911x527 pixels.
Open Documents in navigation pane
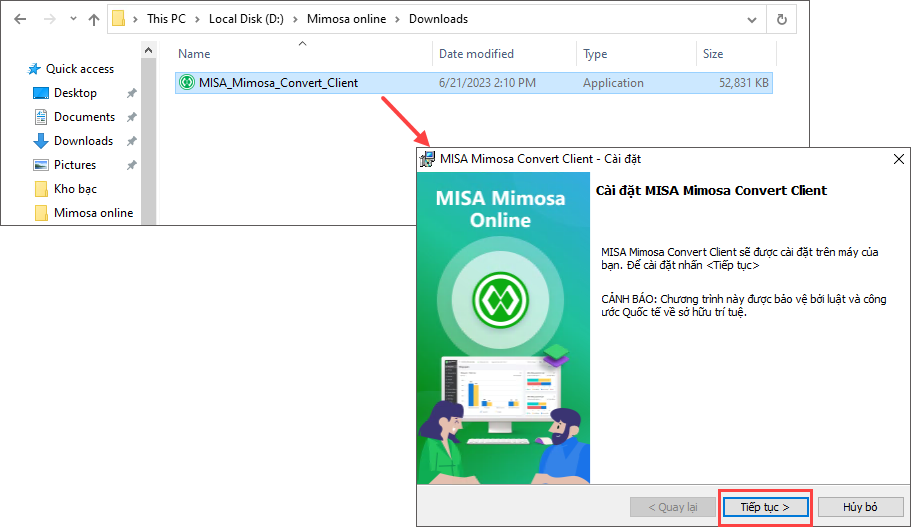pyautogui.click(x=84, y=117)
